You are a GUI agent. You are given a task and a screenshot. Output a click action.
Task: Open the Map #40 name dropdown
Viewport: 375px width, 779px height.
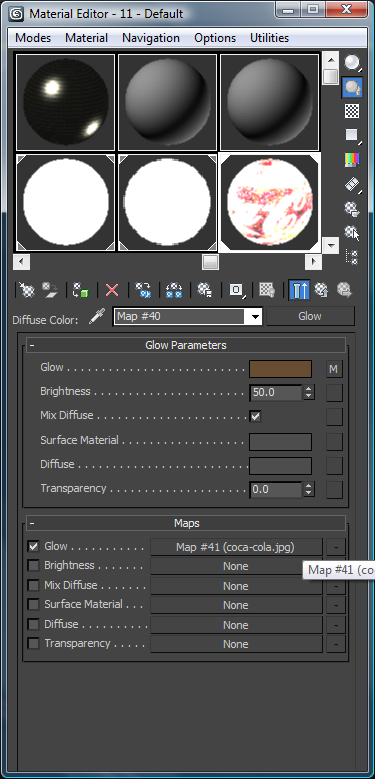pos(256,316)
